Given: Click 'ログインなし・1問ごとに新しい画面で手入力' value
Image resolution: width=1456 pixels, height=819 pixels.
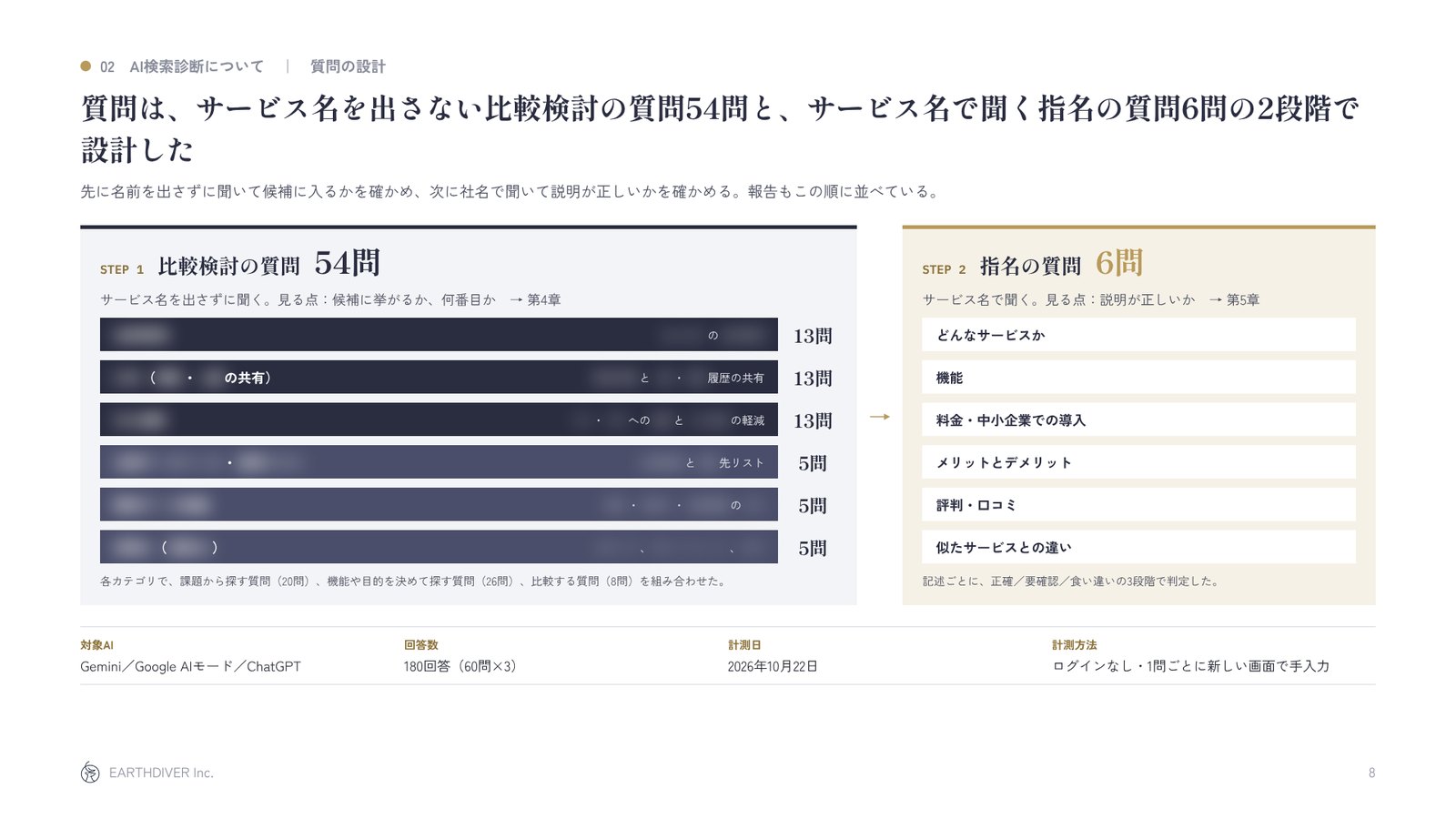Looking at the screenshot, I should (1191, 666).
